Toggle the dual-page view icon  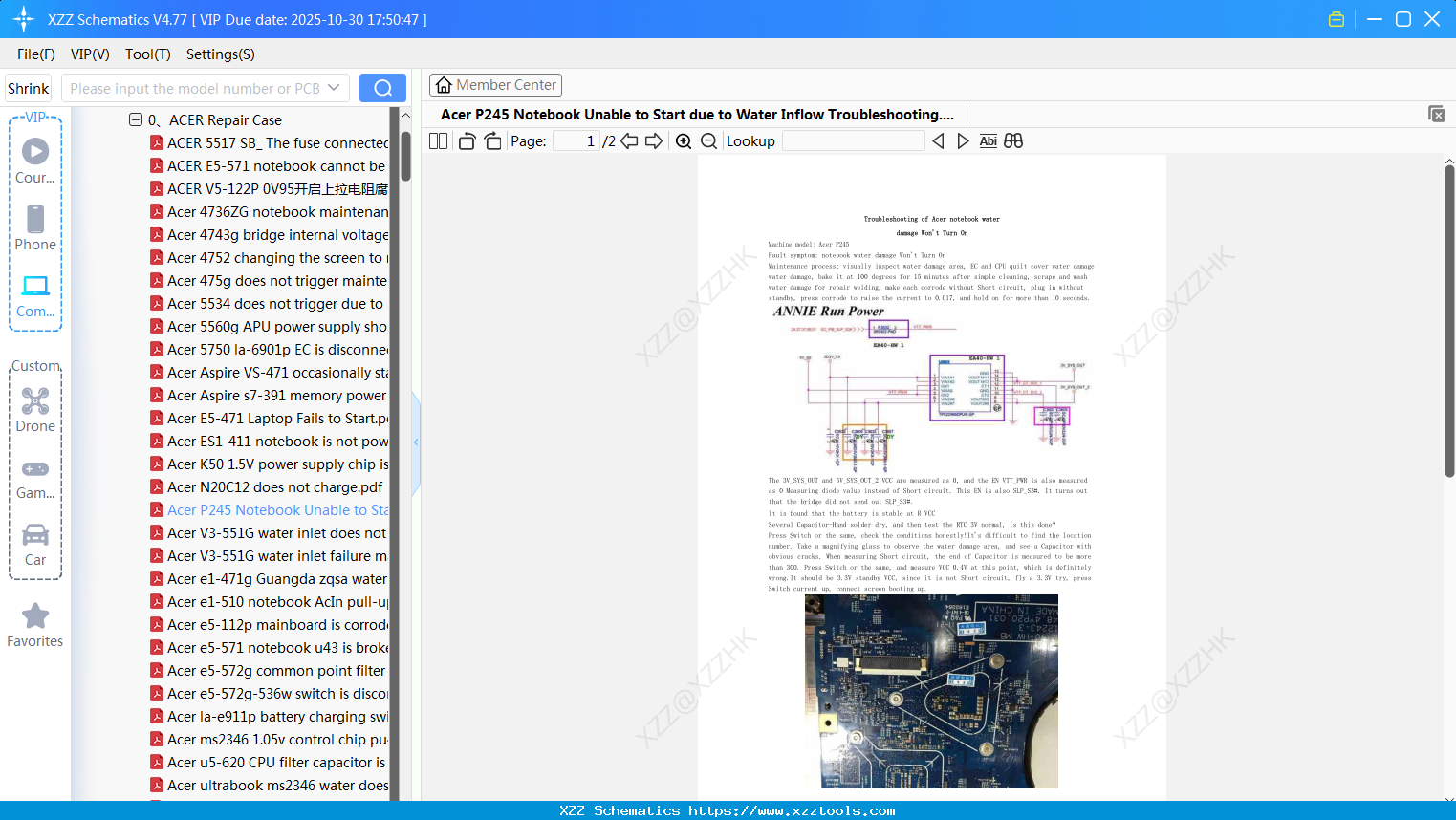tap(438, 141)
